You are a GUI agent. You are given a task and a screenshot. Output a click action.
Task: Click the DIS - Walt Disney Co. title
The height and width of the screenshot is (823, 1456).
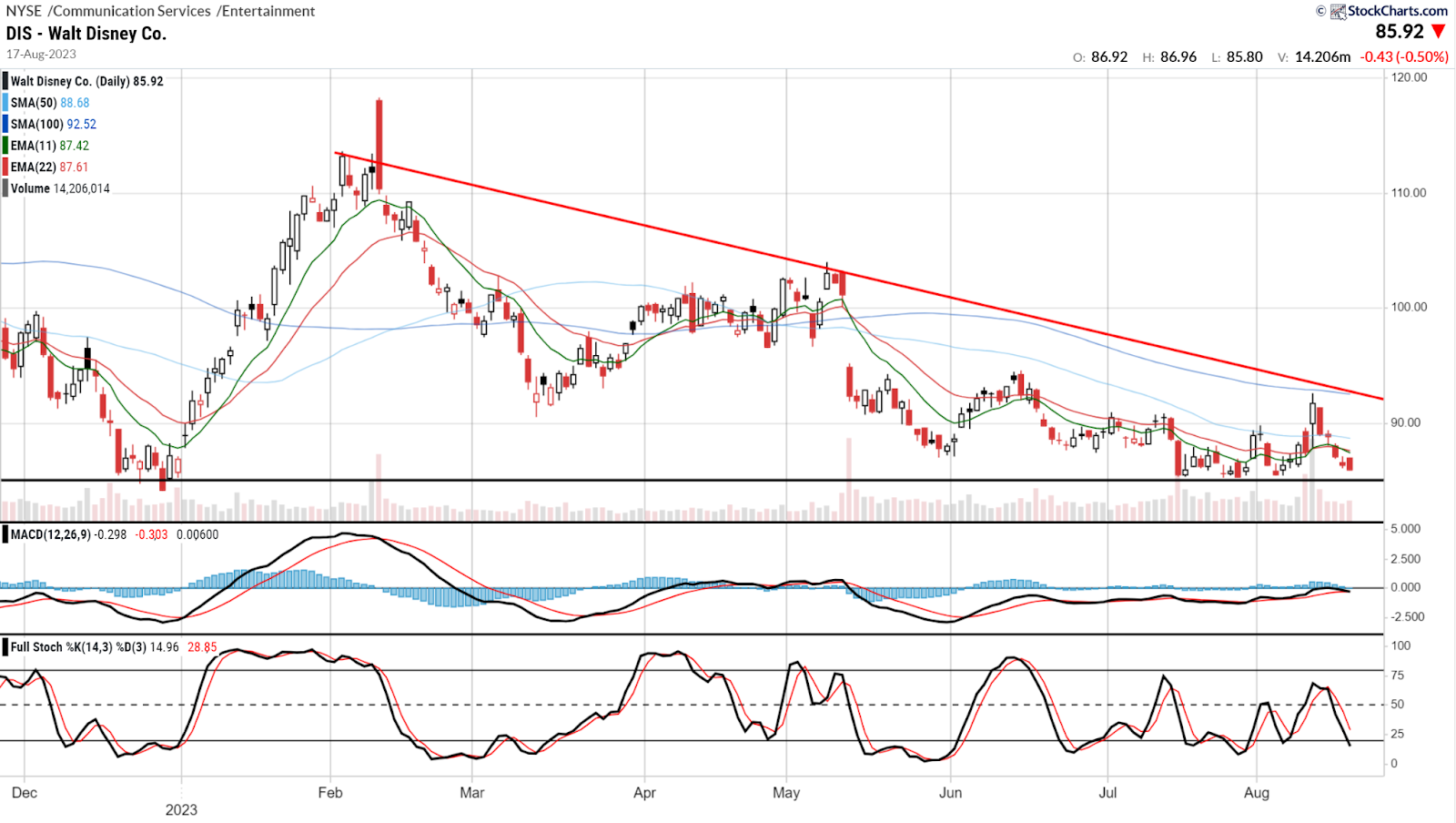[86, 34]
